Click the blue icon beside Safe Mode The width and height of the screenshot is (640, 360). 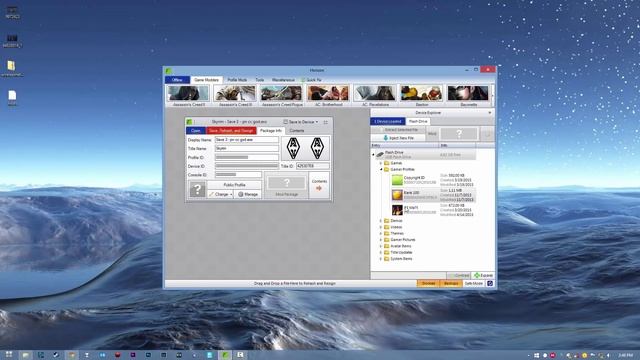point(490,283)
